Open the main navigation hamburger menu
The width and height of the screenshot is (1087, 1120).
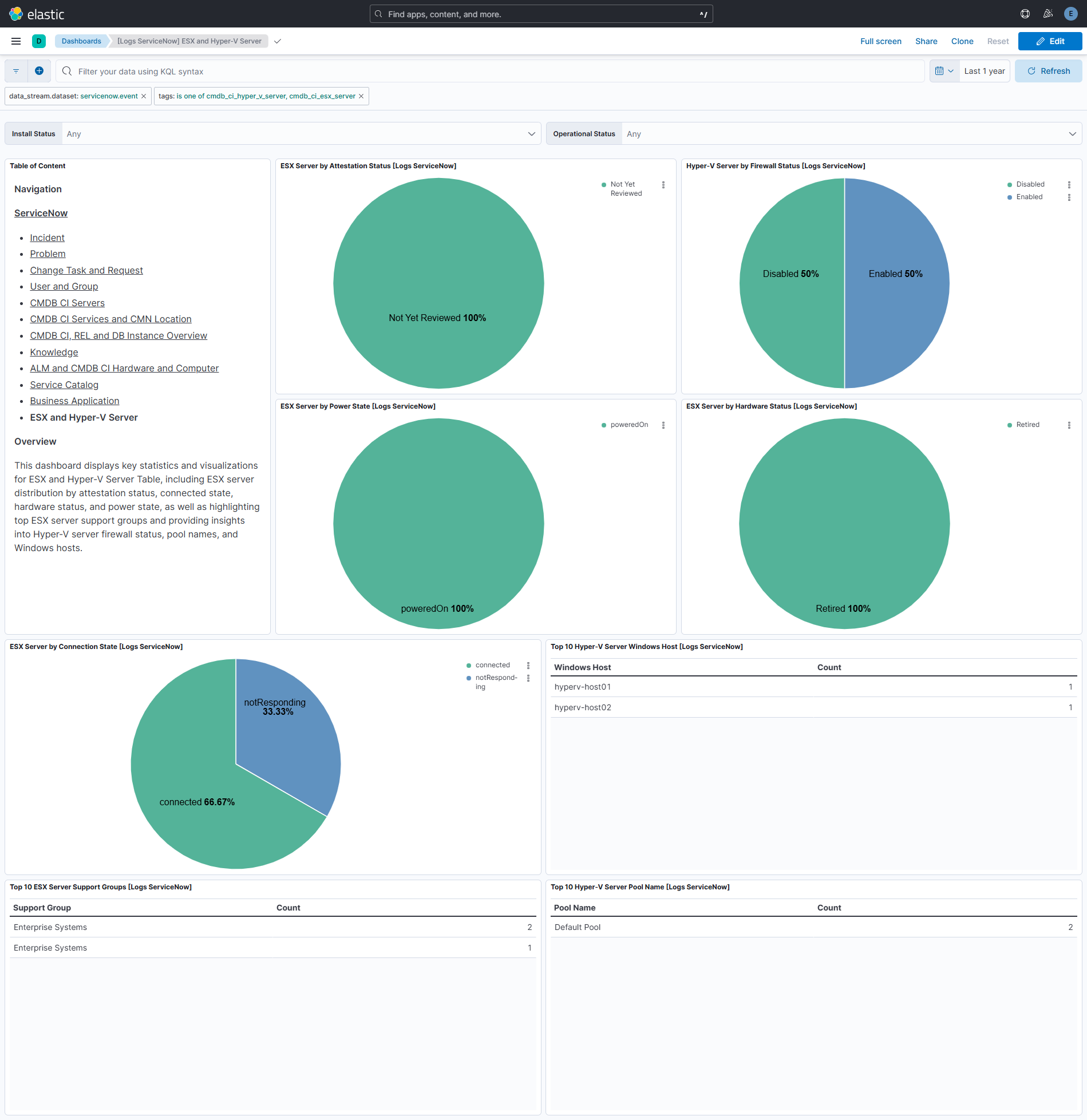15,41
